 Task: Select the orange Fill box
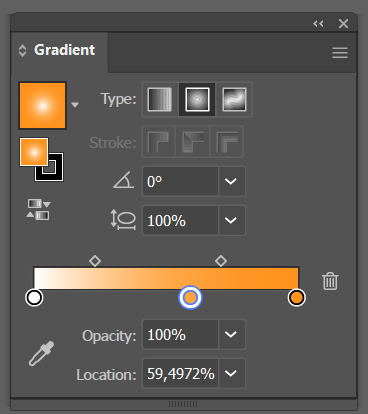pyautogui.click(x=34, y=152)
